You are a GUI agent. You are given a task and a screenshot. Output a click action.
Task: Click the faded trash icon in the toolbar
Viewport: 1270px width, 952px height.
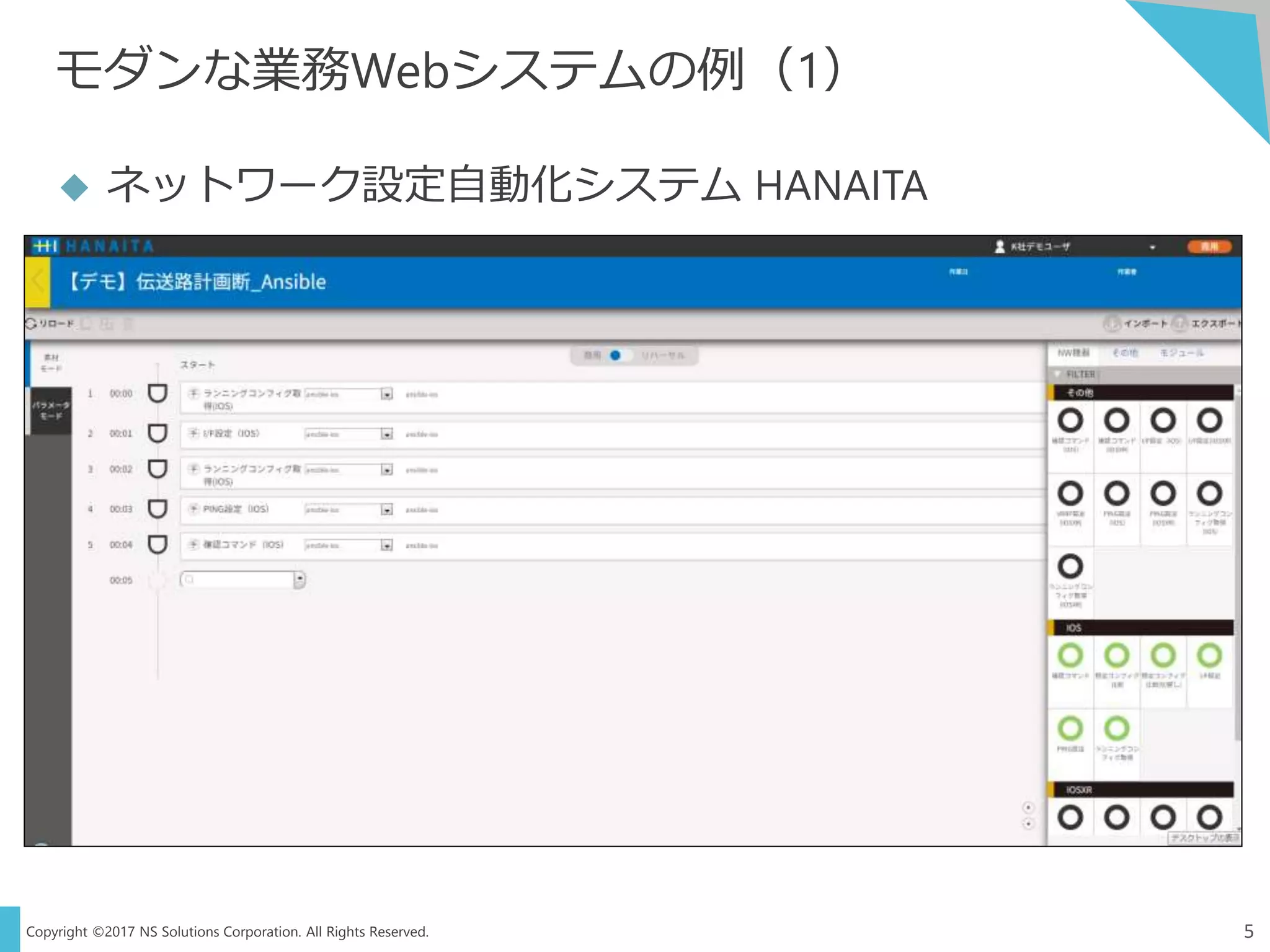[x=128, y=324]
